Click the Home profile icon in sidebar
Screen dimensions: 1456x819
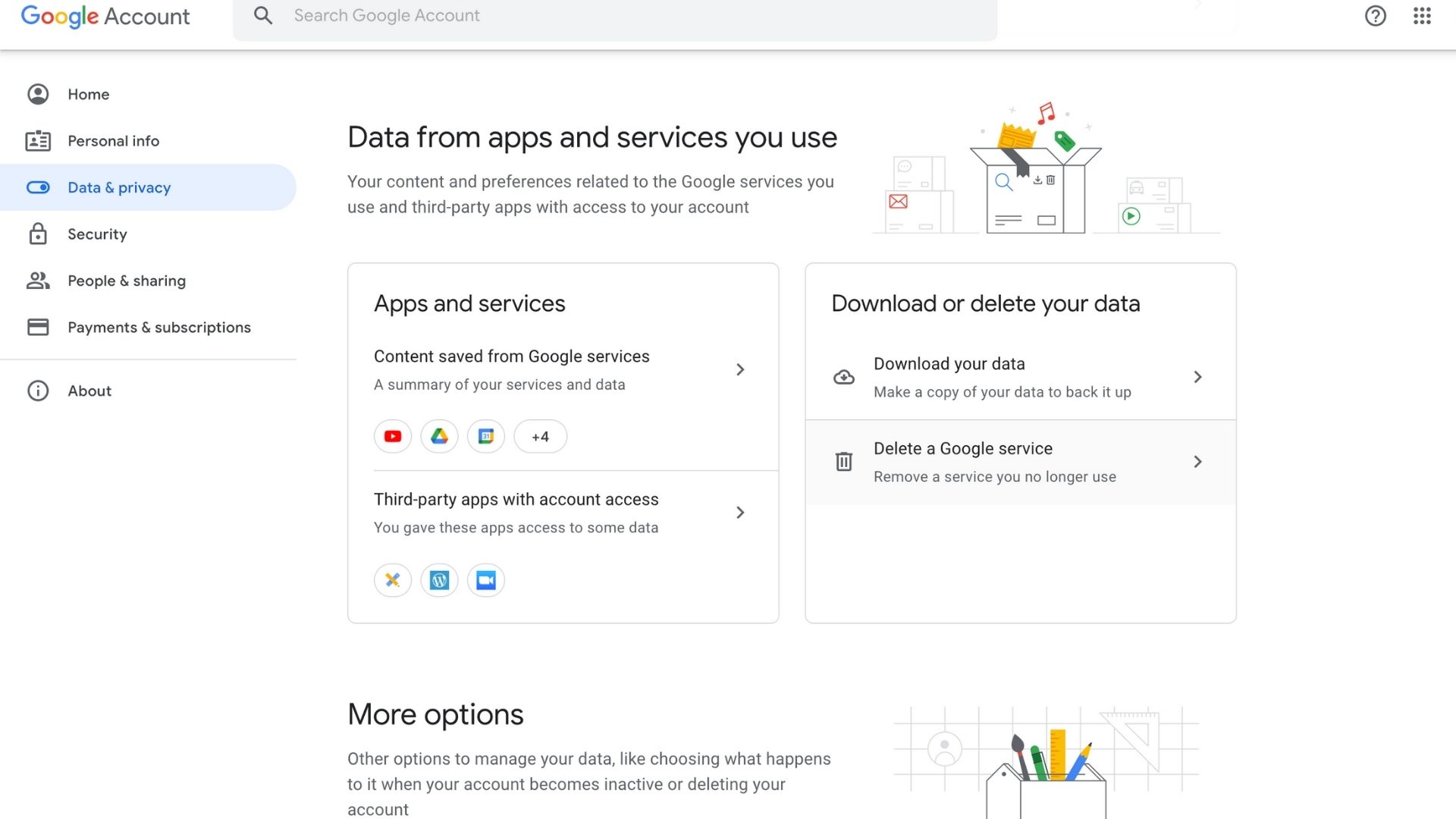(x=38, y=94)
